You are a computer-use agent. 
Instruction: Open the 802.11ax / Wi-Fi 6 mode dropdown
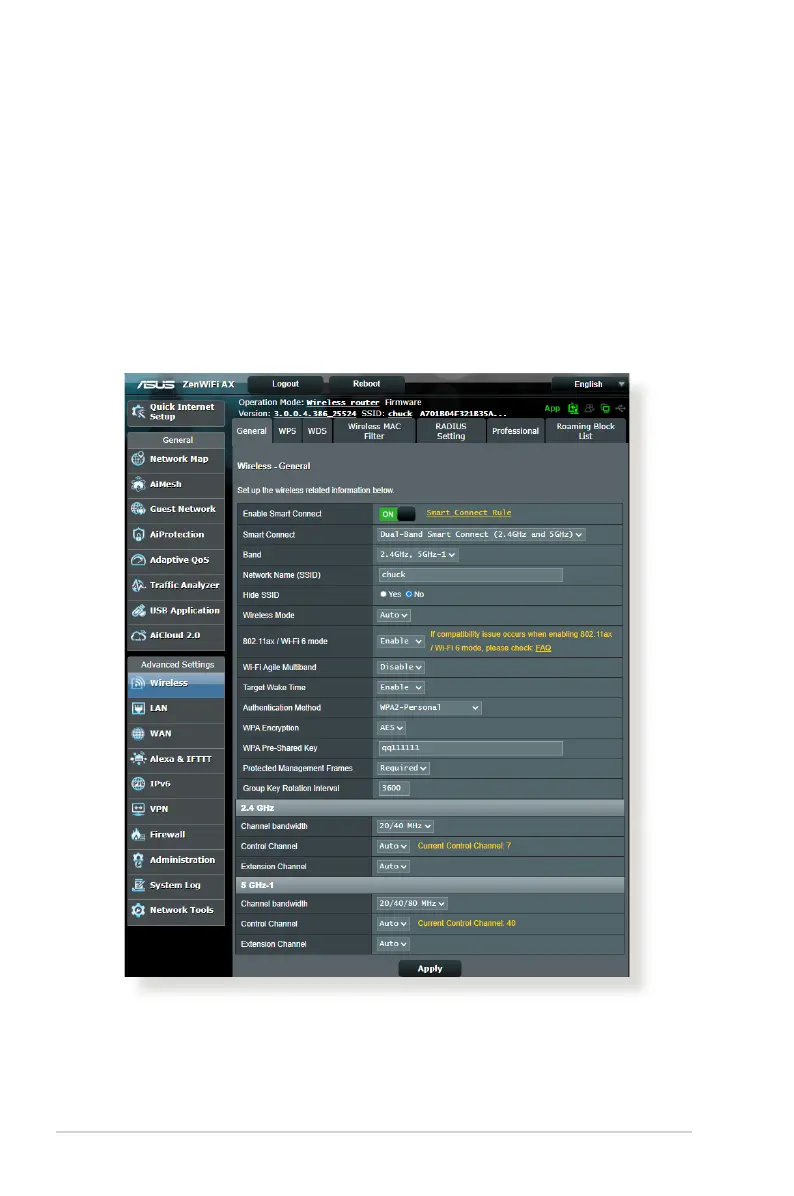pos(400,641)
